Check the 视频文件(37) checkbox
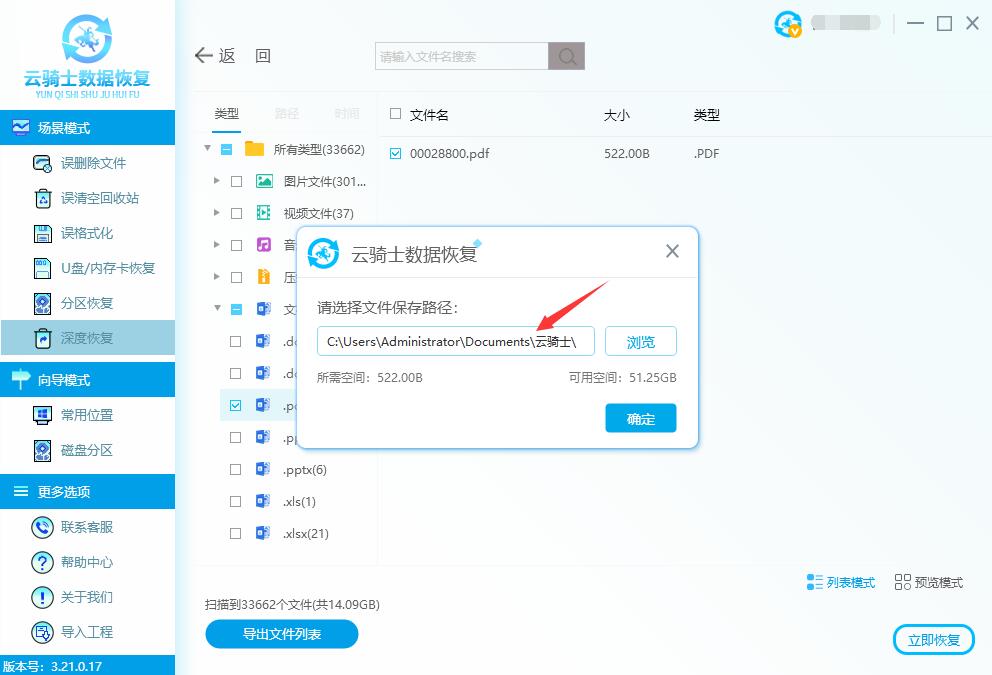The height and width of the screenshot is (675, 992). point(237,214)
